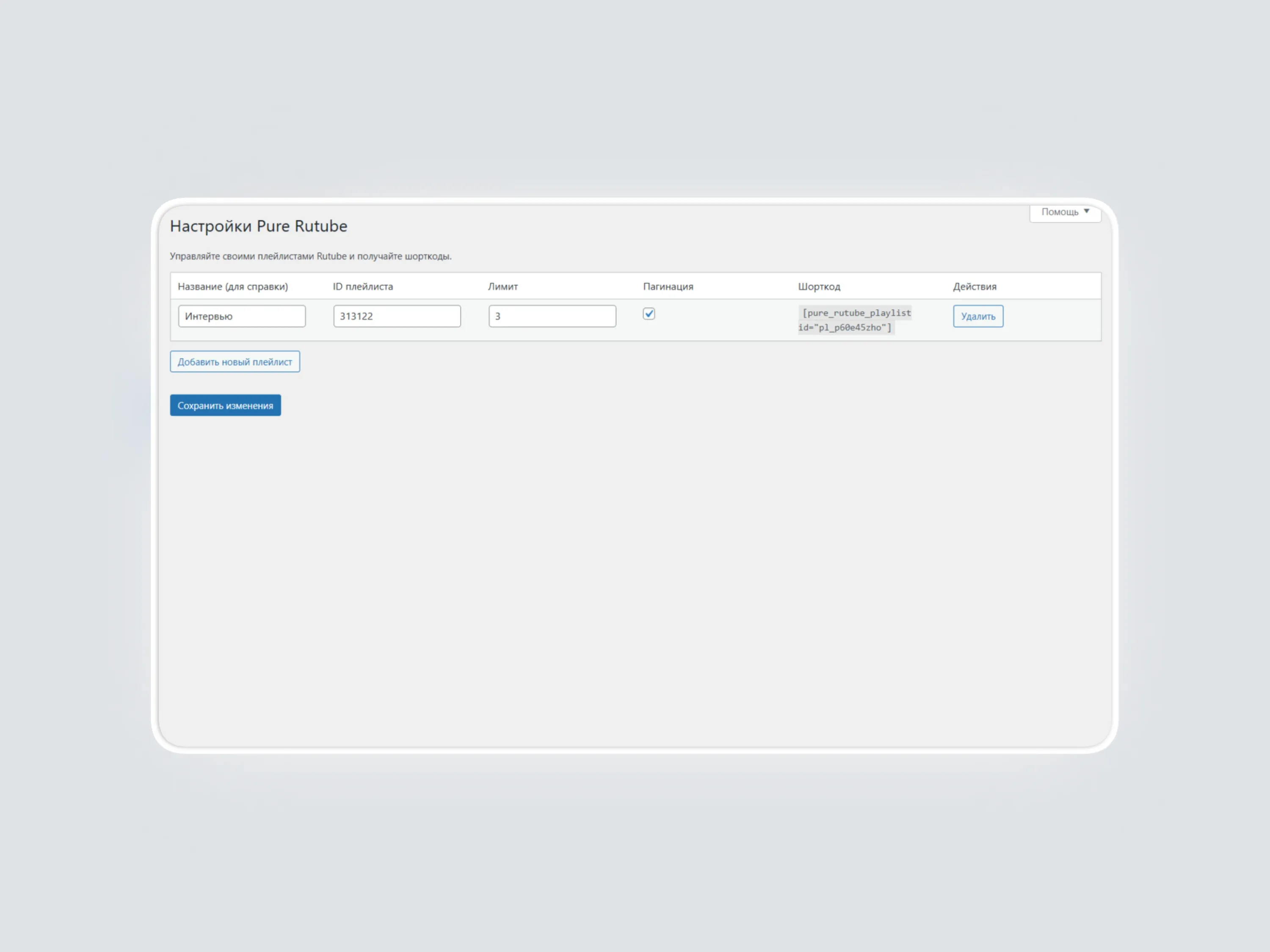
Task: Click the Сохранить изменения button
Action: click(226, 405)
